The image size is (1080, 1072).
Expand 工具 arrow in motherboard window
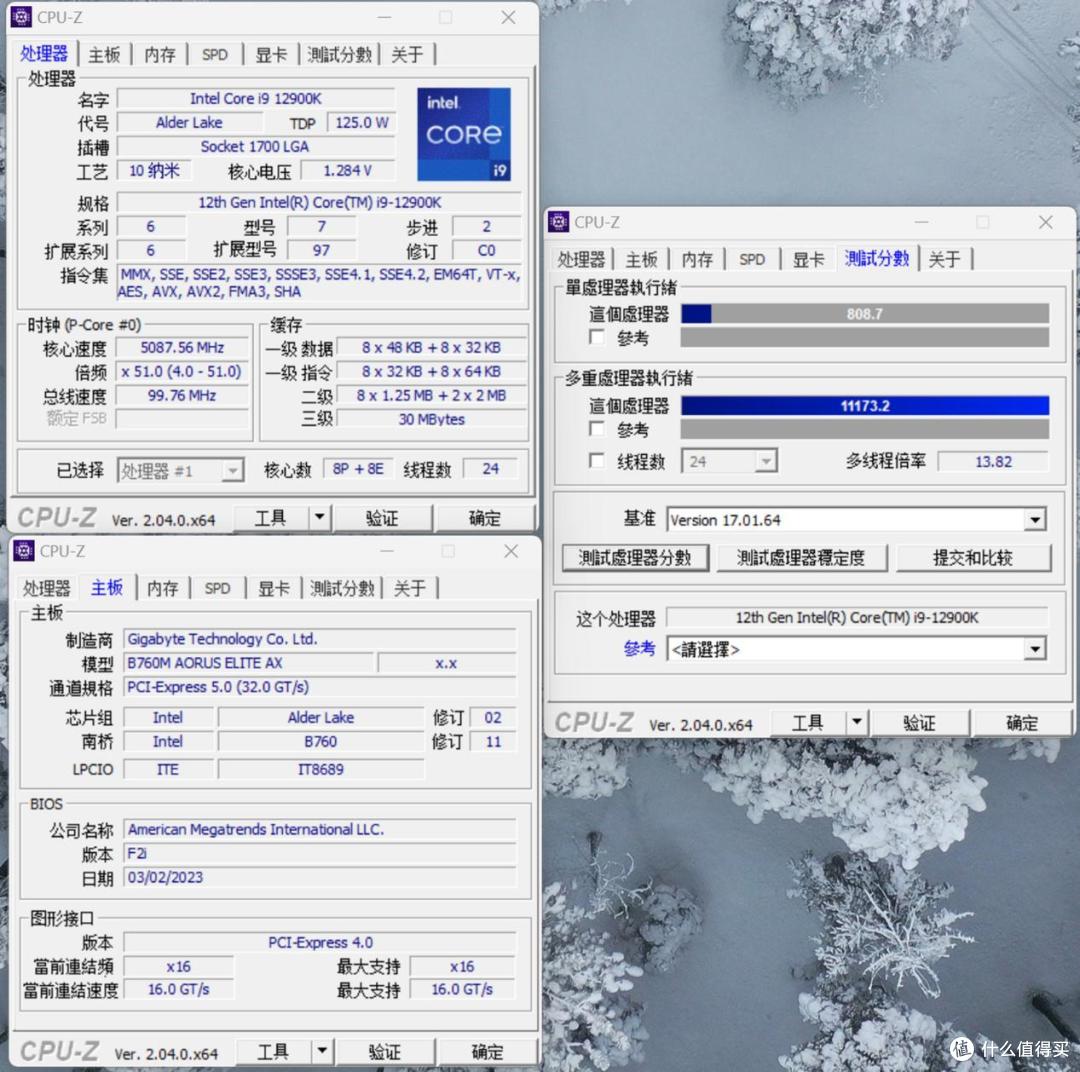click(x=322, y=1051)
